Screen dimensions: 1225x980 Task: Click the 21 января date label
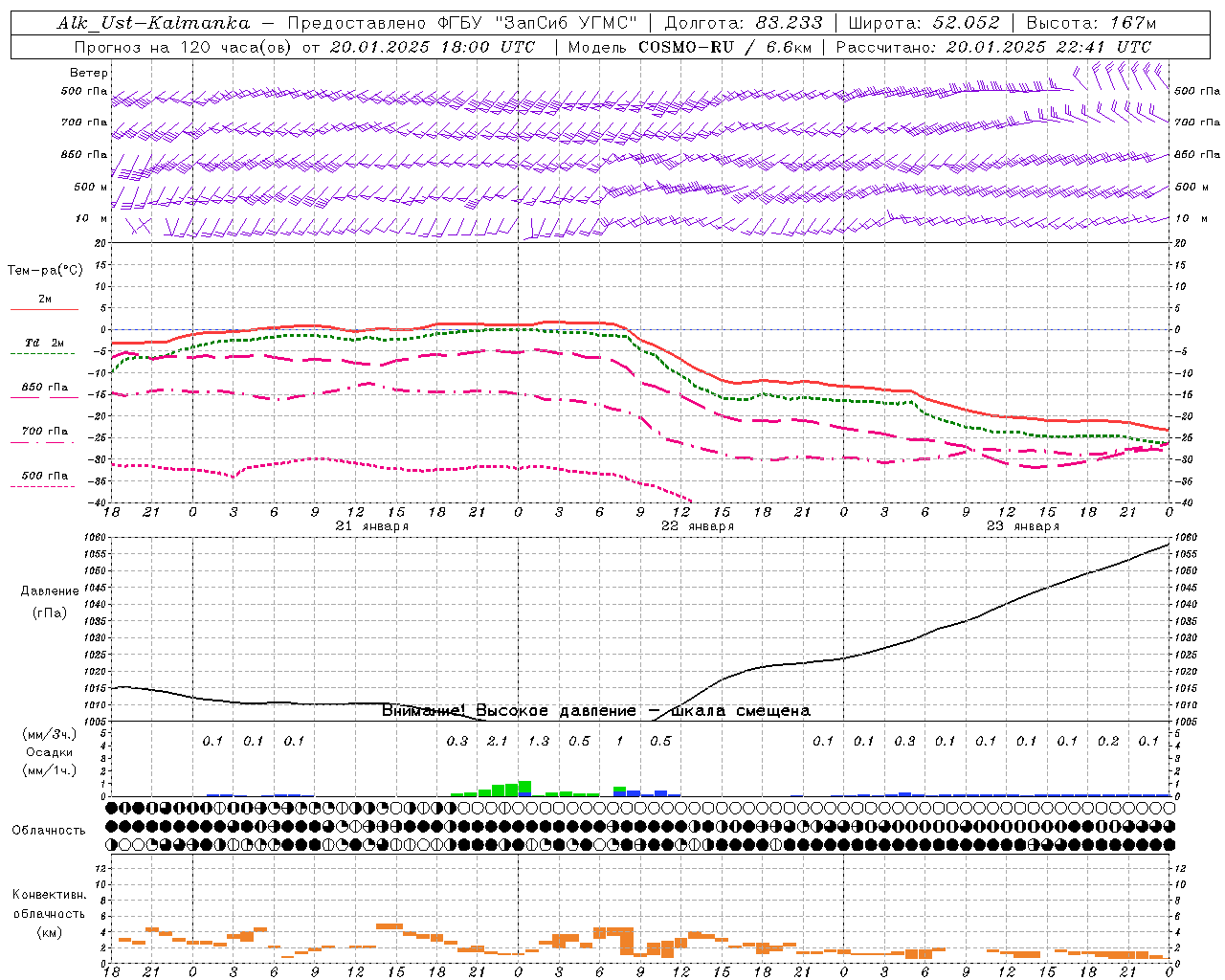[371, 526]
